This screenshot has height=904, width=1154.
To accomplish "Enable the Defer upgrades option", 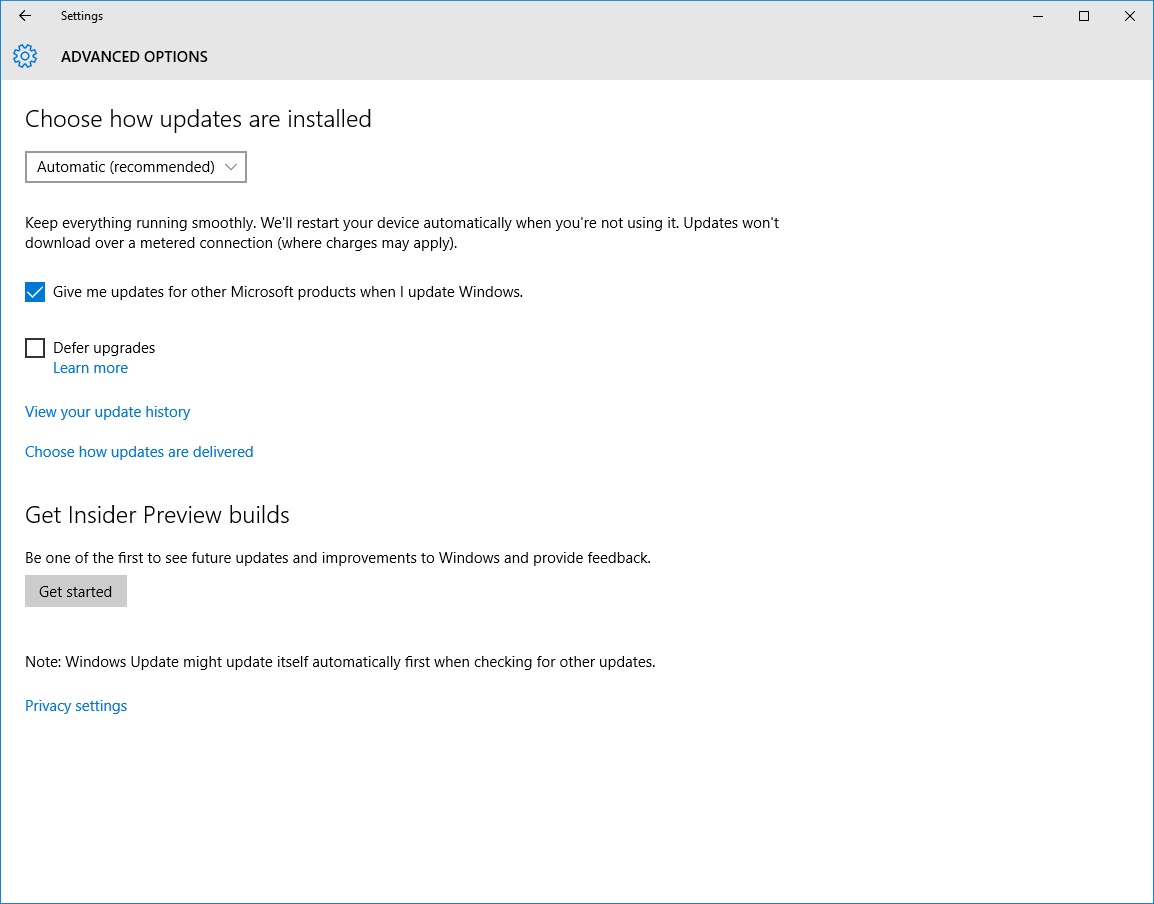I will tap(35, 347).
